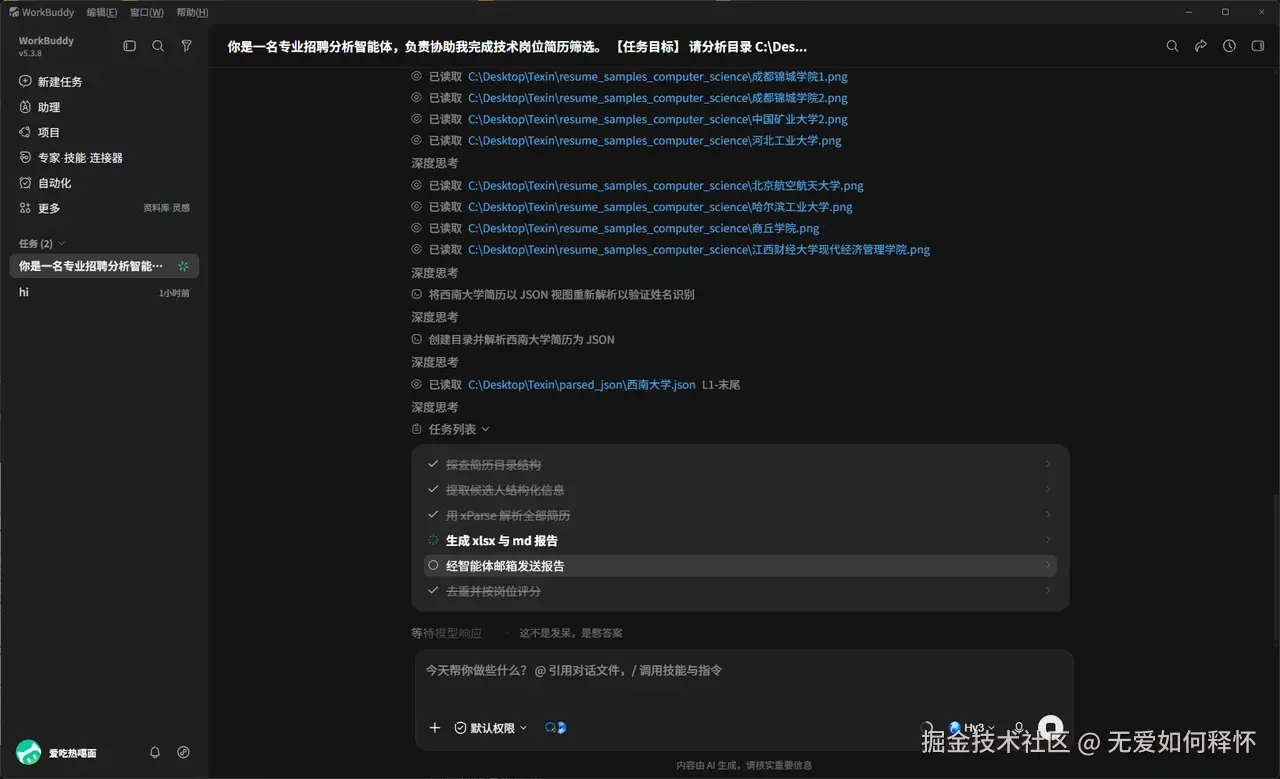Click user avatar 爱吃热喵面
Image resolution: width=1280 pixels, height=779 pixels.
click(29, 752)
